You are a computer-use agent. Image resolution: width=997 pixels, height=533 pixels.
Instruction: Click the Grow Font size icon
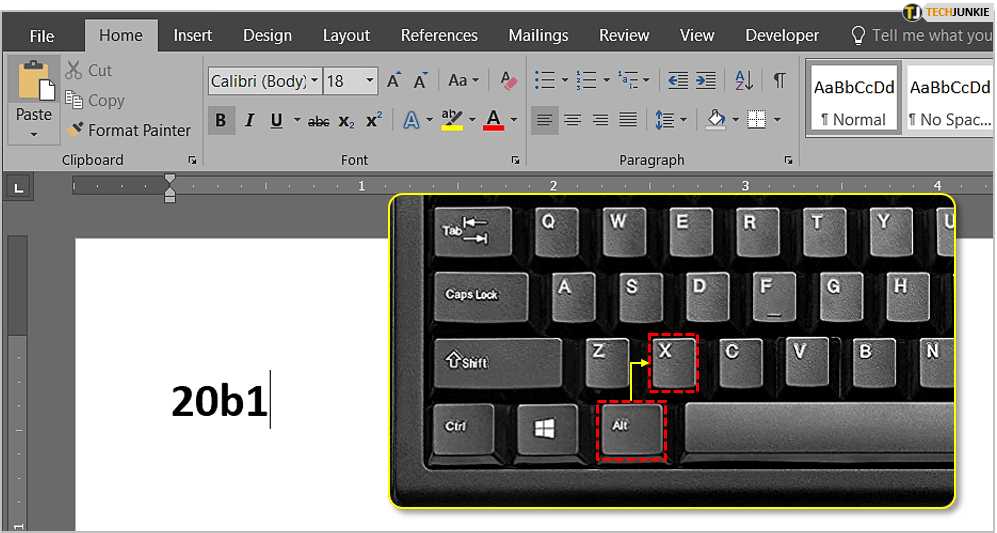394,81
